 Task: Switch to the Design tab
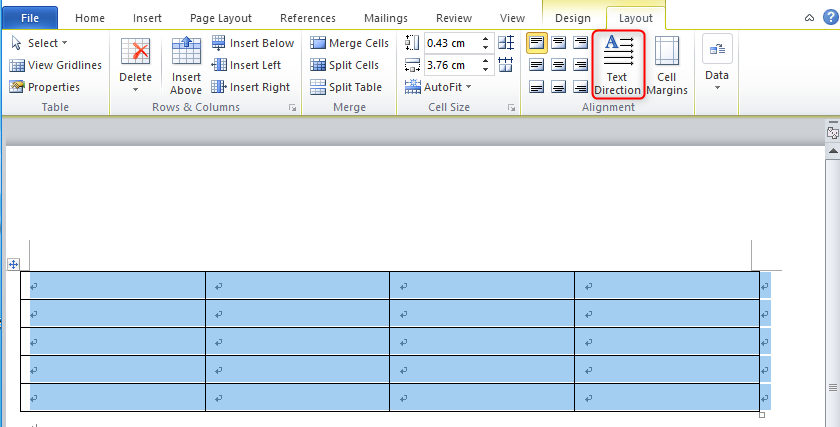coord(573,18)
